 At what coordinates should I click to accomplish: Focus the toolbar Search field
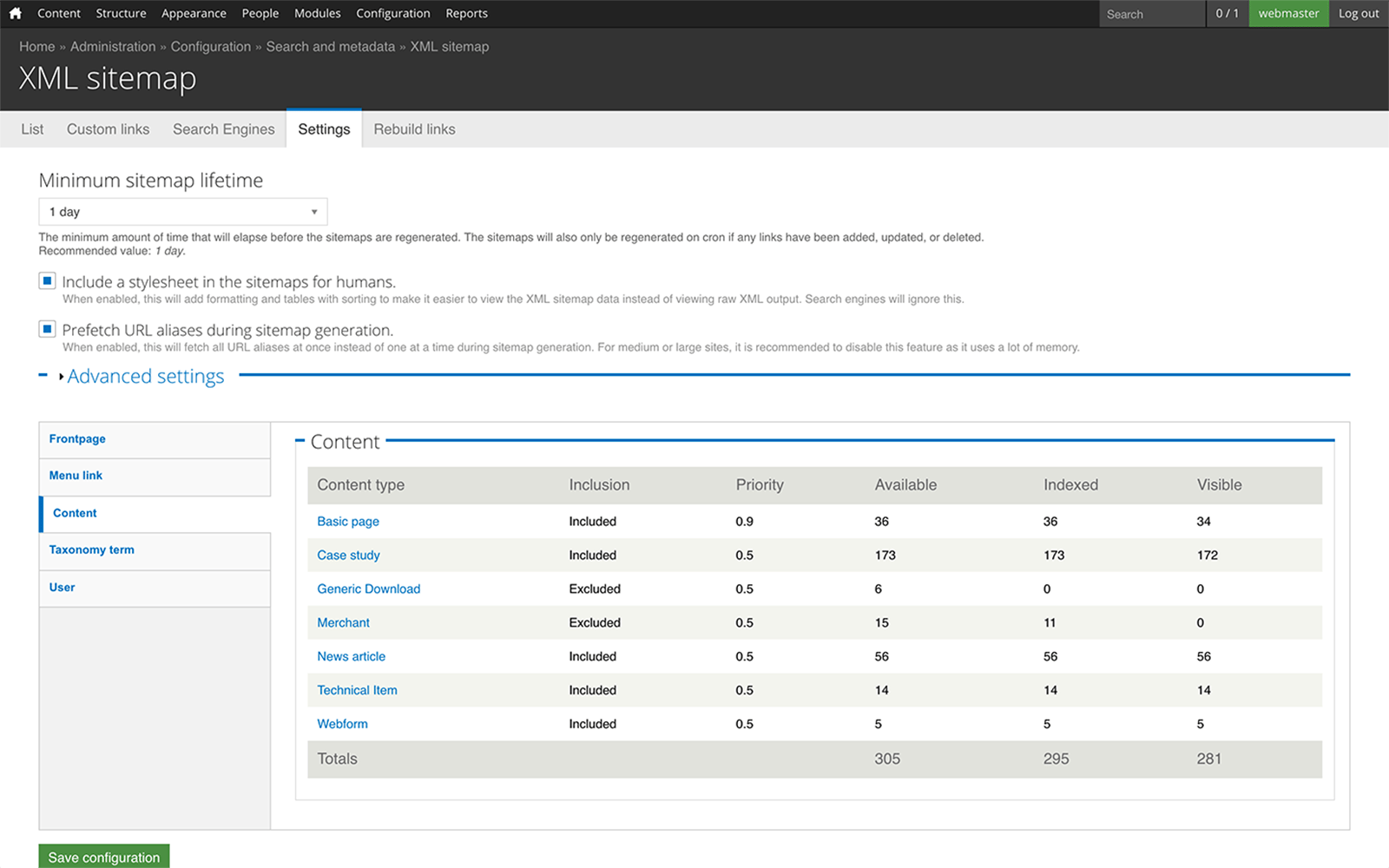(1152, 14)
